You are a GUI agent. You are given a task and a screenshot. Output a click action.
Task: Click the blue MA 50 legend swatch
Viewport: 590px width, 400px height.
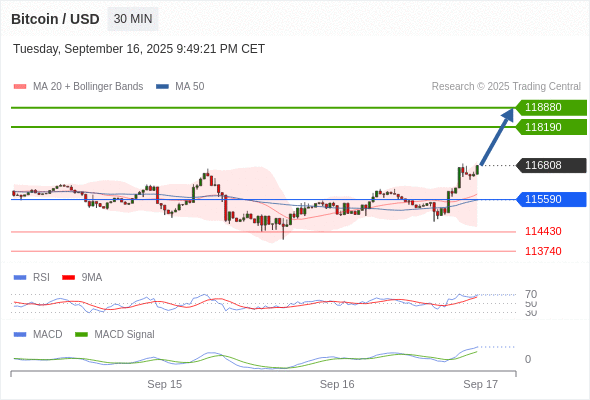pyautogui.click(x=162, y=87)
